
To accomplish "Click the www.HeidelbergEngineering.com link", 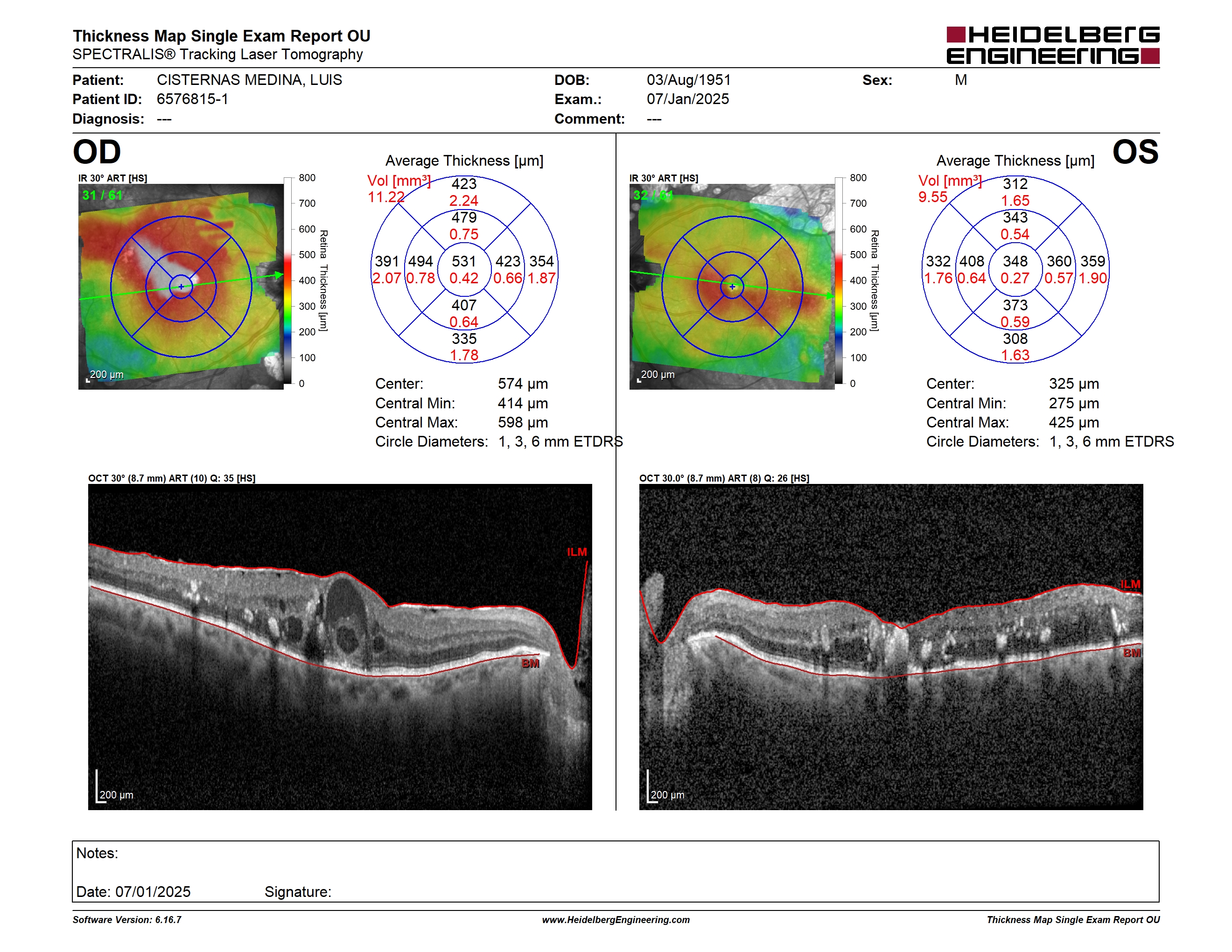I will pos(616,920).
